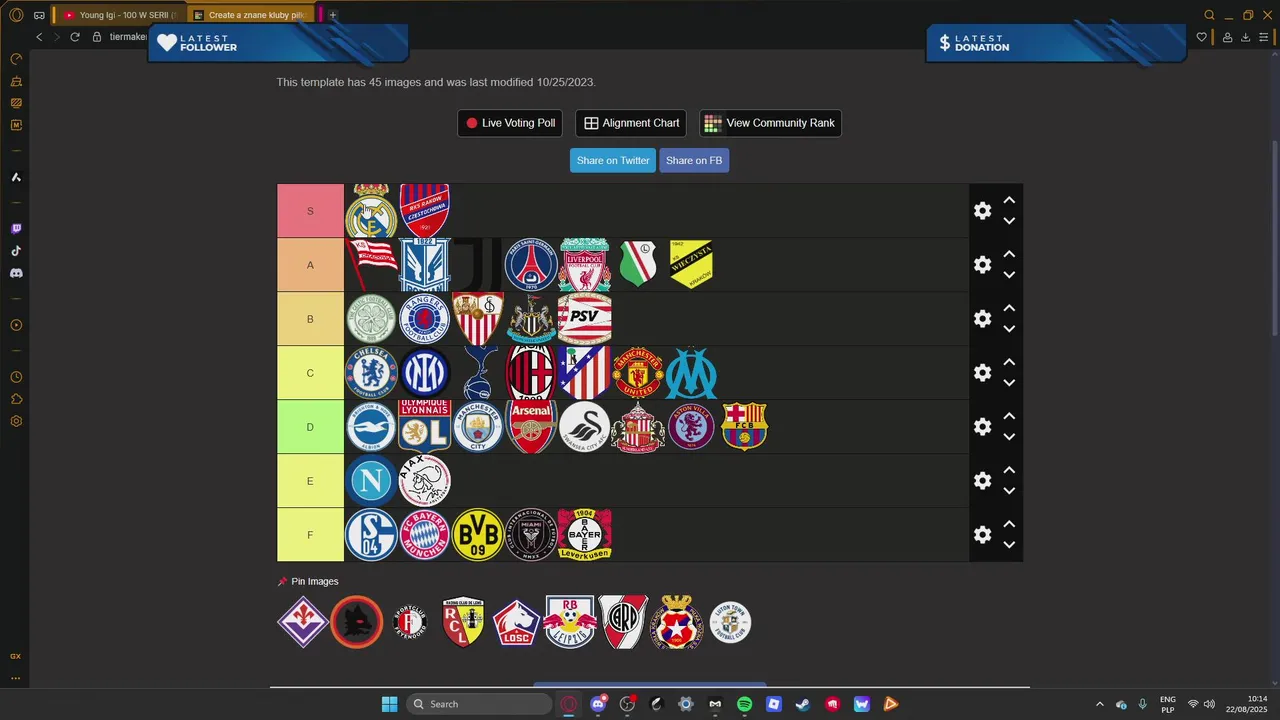
Task: Select Raków Częstochowa crest
Action: (x=424, y=211)
